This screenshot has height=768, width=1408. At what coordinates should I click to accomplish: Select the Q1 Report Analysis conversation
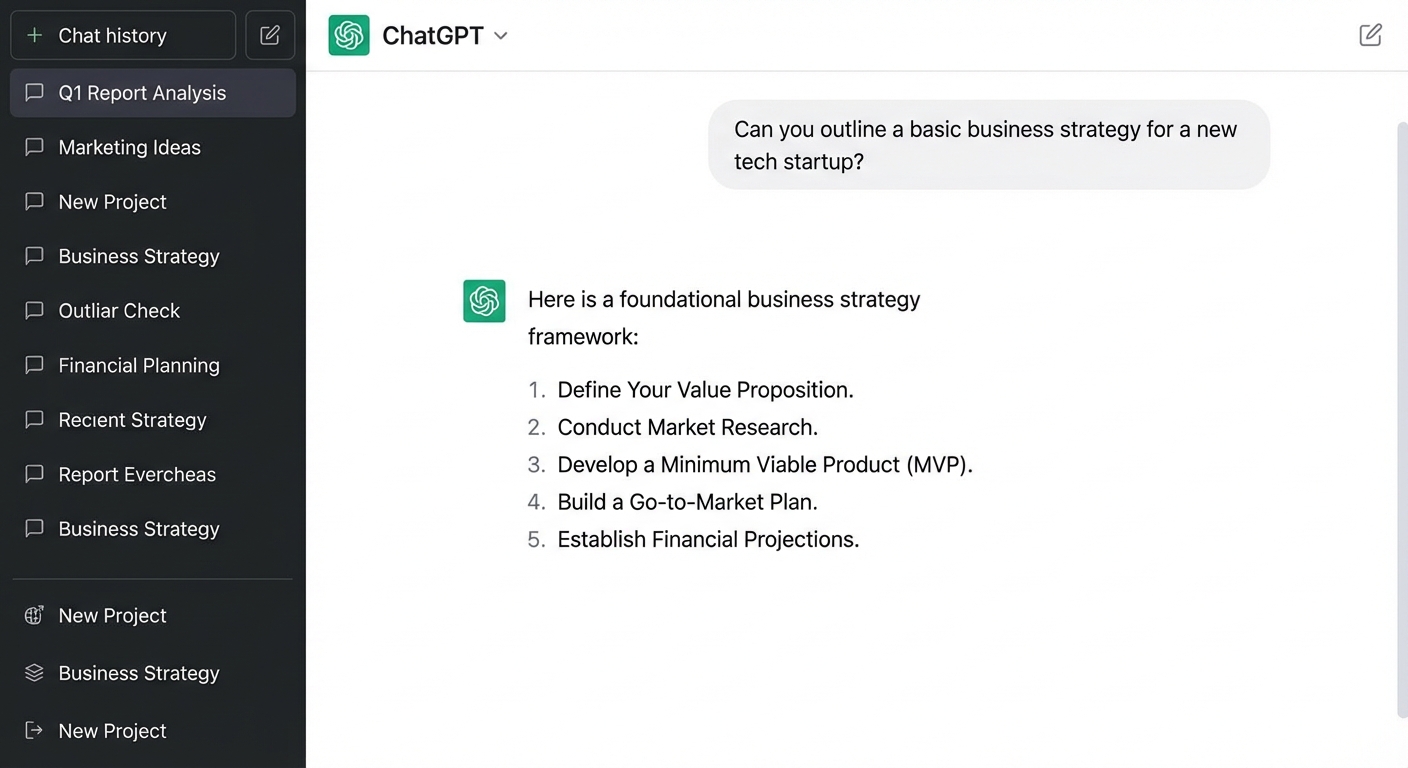142,92
